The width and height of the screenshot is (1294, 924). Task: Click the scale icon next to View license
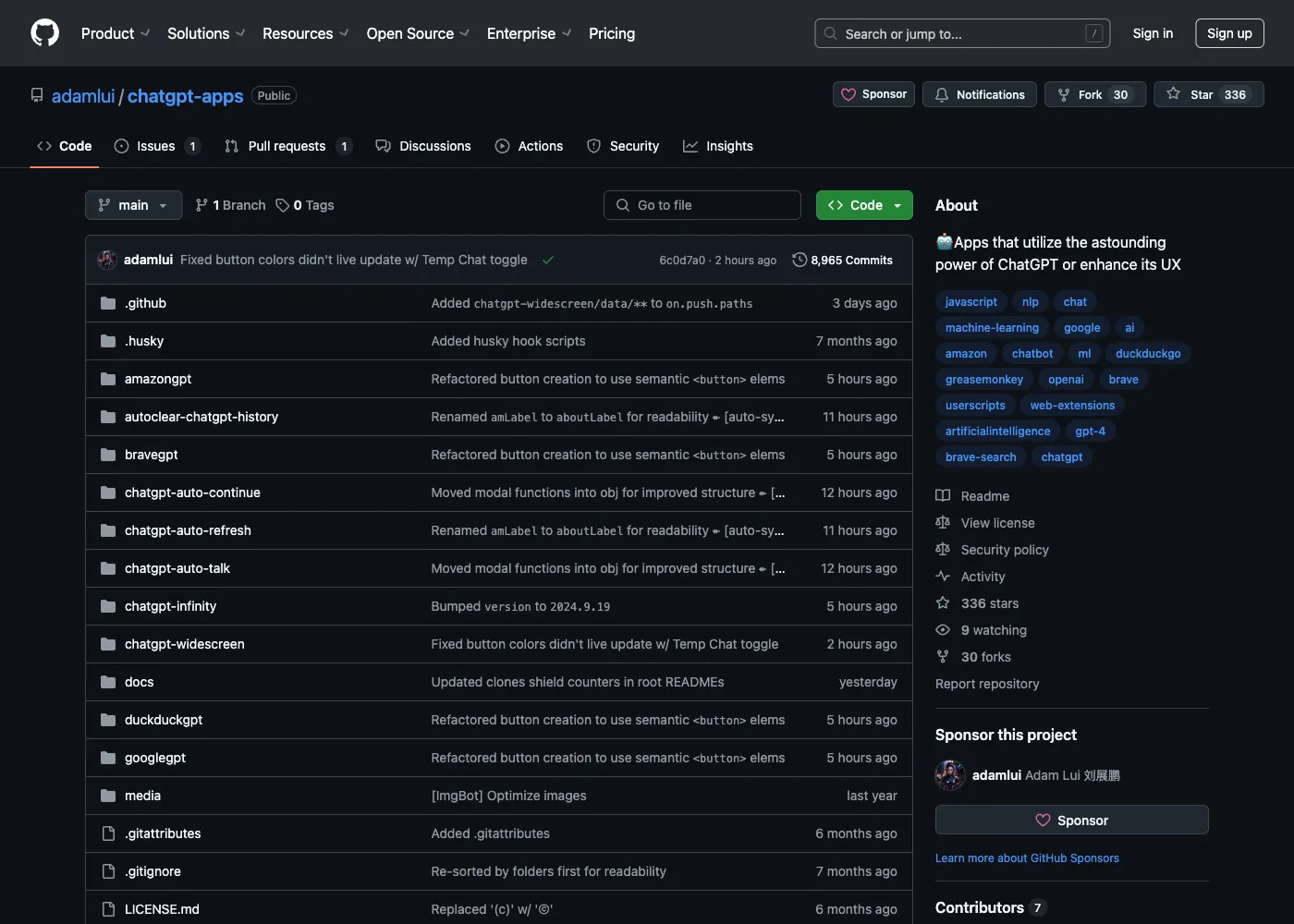pyautogui.click(x=943, y=523)
